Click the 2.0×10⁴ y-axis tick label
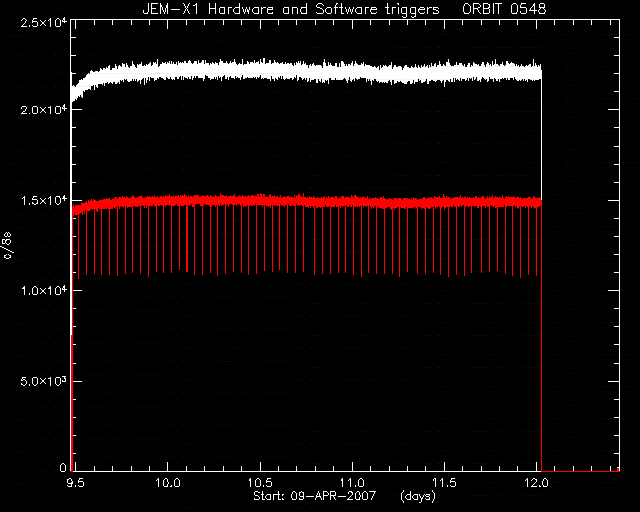640x512 pixels. click(x=44, y=110)
